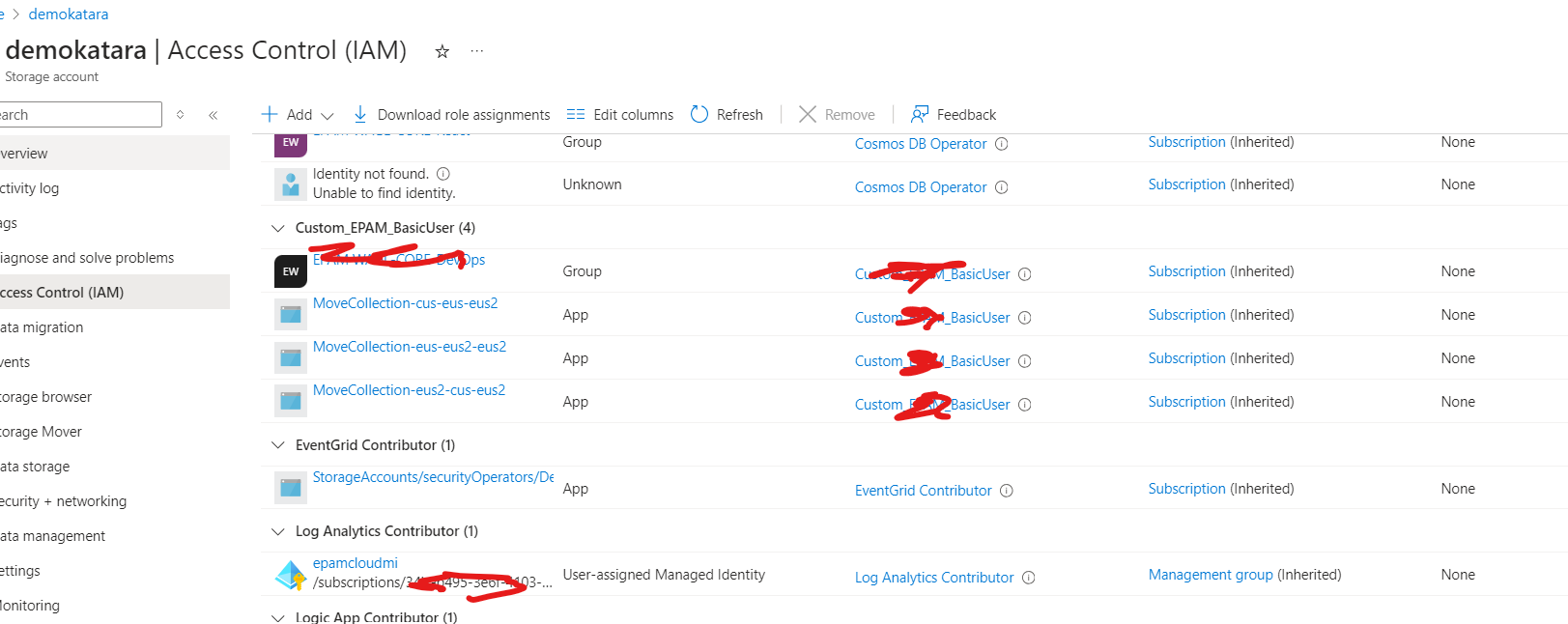Click the managed identity icon for epamcloudmi
Viewport: 1568px width, 624px height.
[291, 575]
